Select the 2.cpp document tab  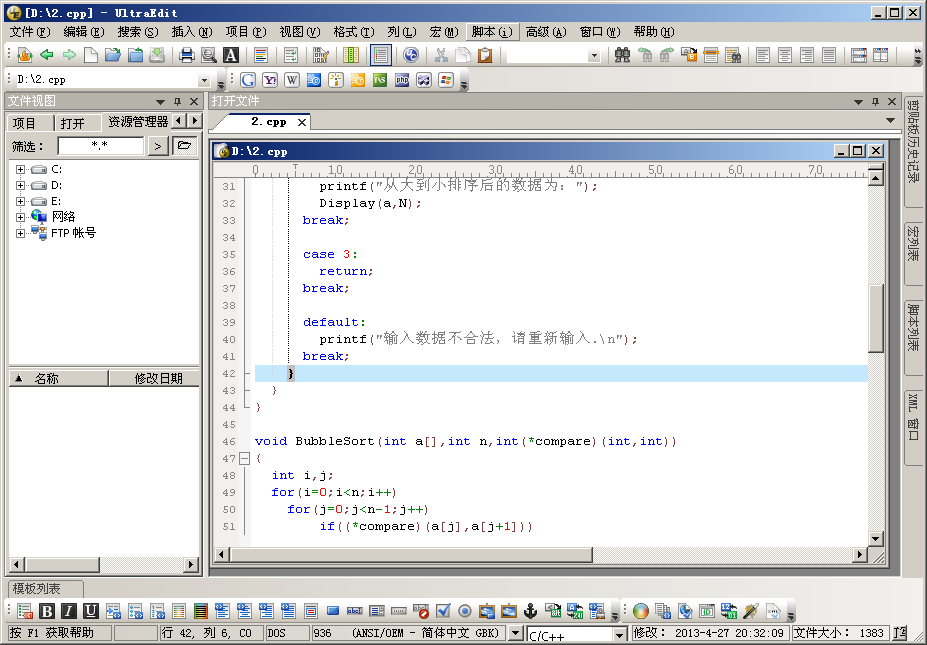268,122
